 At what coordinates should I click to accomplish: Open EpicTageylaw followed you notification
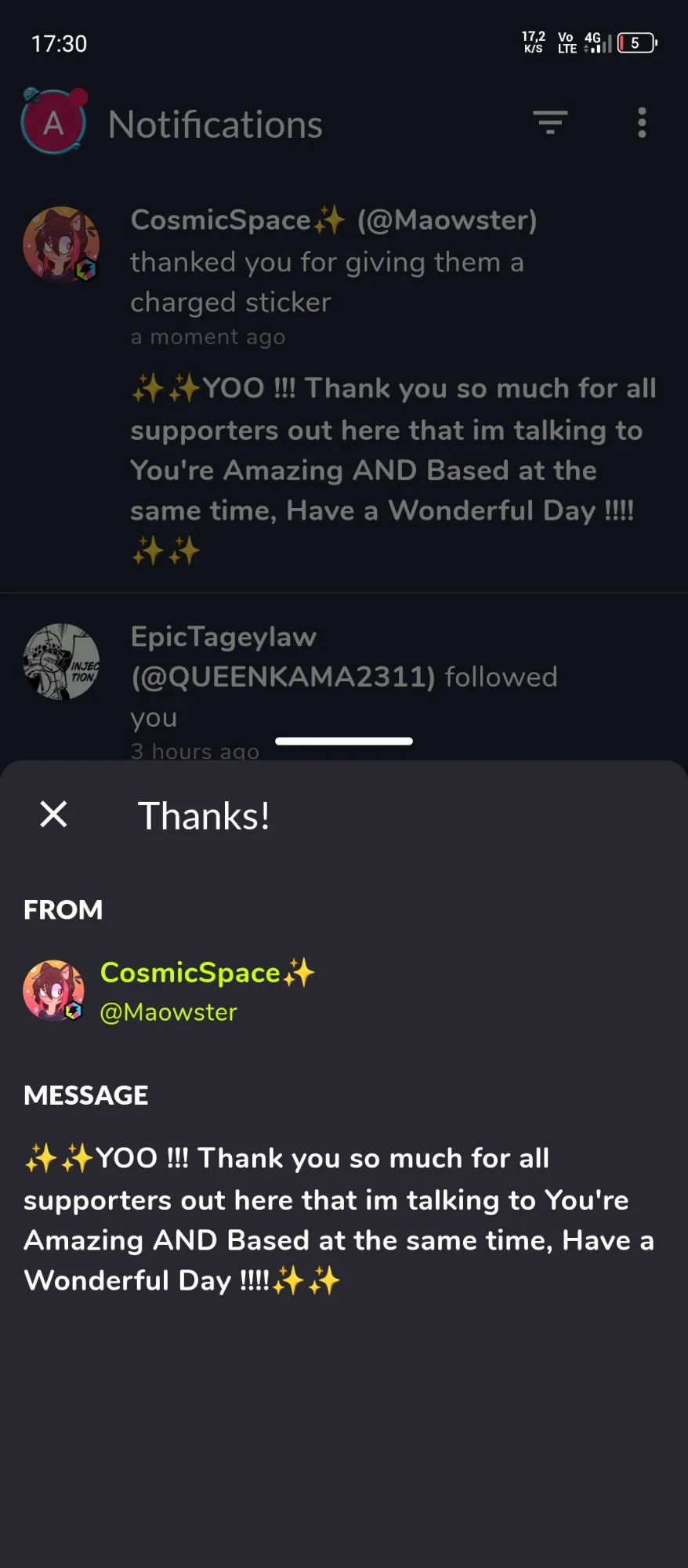pos(344,677)
